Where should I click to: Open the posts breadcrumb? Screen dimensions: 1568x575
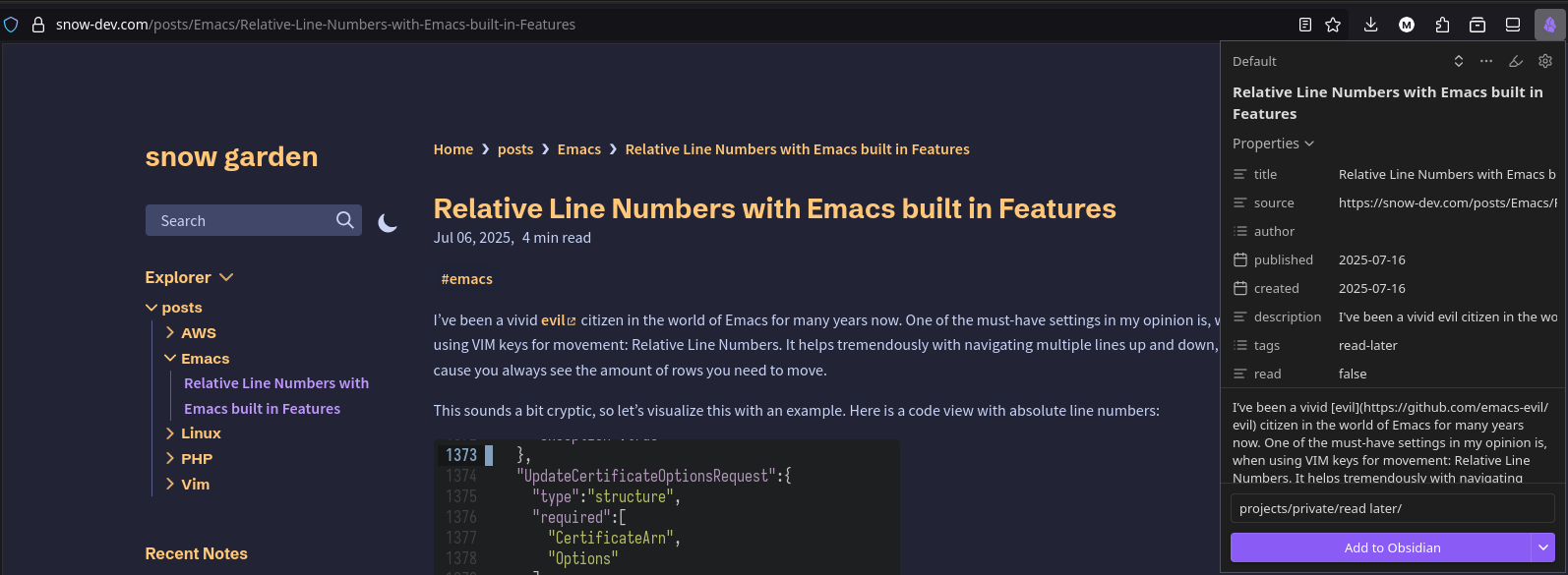point(515,149)
